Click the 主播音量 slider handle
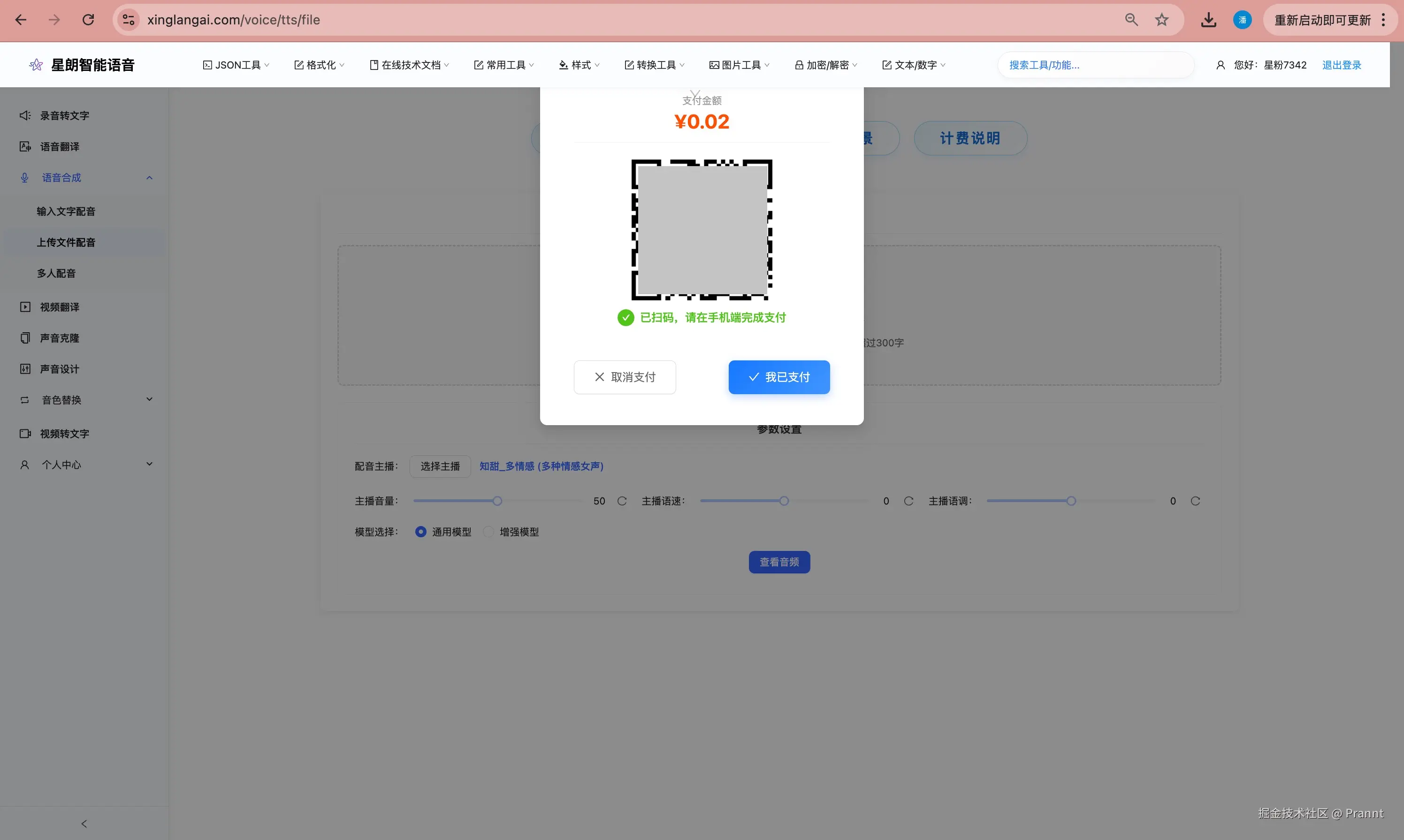1404x840 pixels. coord(497,501)
